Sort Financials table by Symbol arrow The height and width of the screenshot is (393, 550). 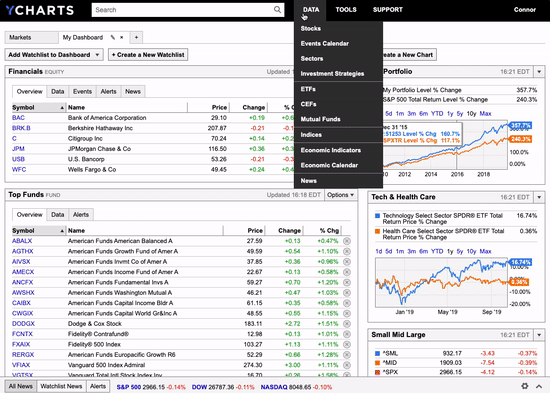pos(62,108)
